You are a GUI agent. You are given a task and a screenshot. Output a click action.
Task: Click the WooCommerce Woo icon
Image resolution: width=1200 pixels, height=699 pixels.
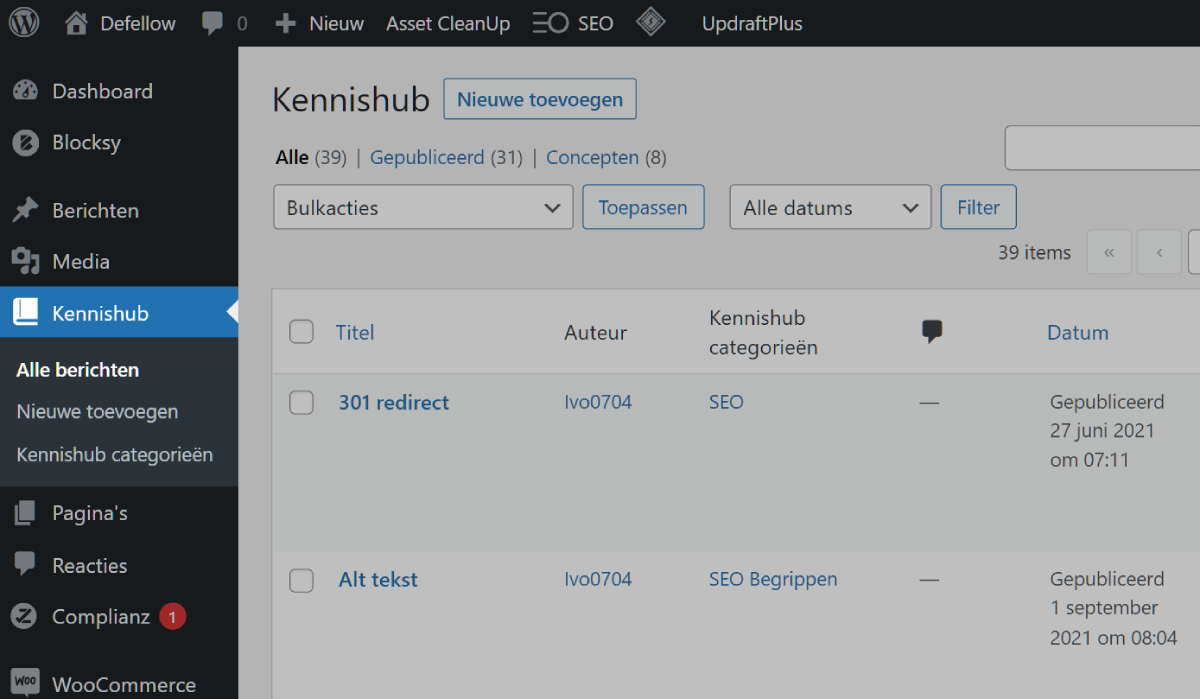[x=25, y=684]
